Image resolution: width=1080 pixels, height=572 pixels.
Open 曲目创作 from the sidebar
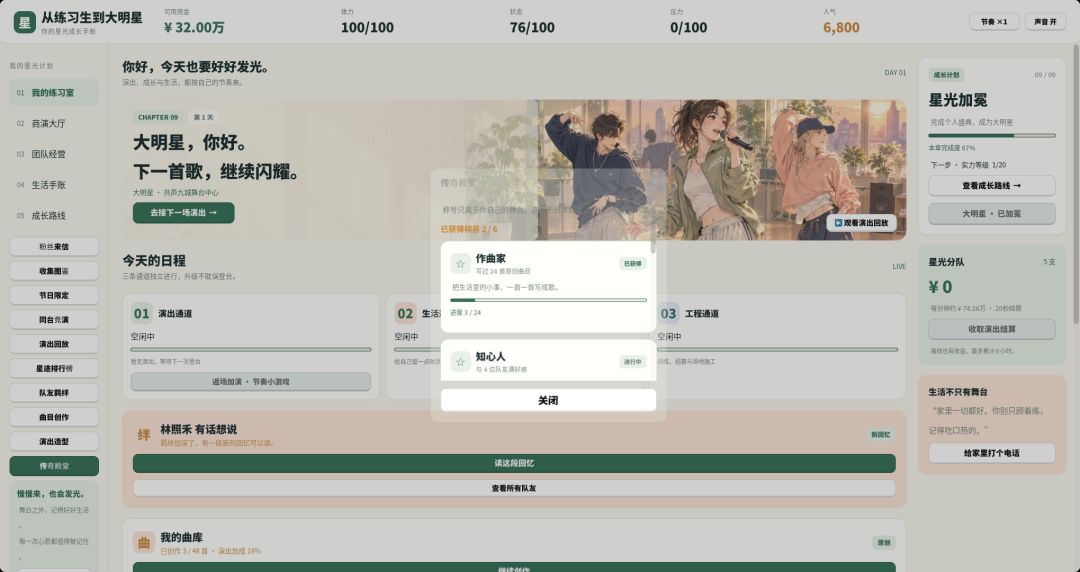pos(54,417)
